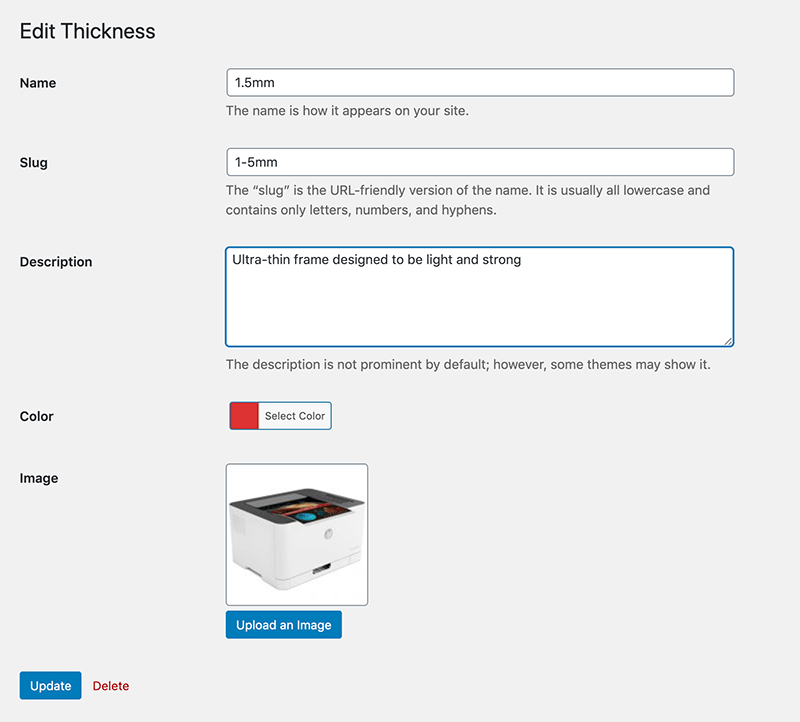800x722 pixels.
Task: Click the Color field label
Action: tap(37, 416)
